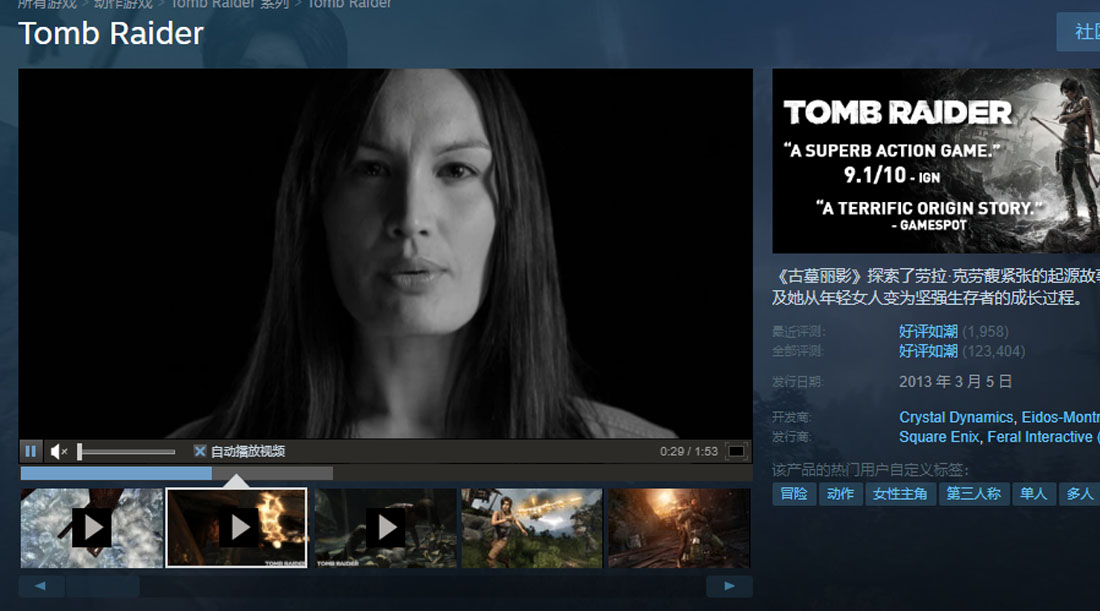Click the 该产品的热门用户自定义标签 heading
The width and height of the screenshot is (1100, 611).
coord(871,469)
